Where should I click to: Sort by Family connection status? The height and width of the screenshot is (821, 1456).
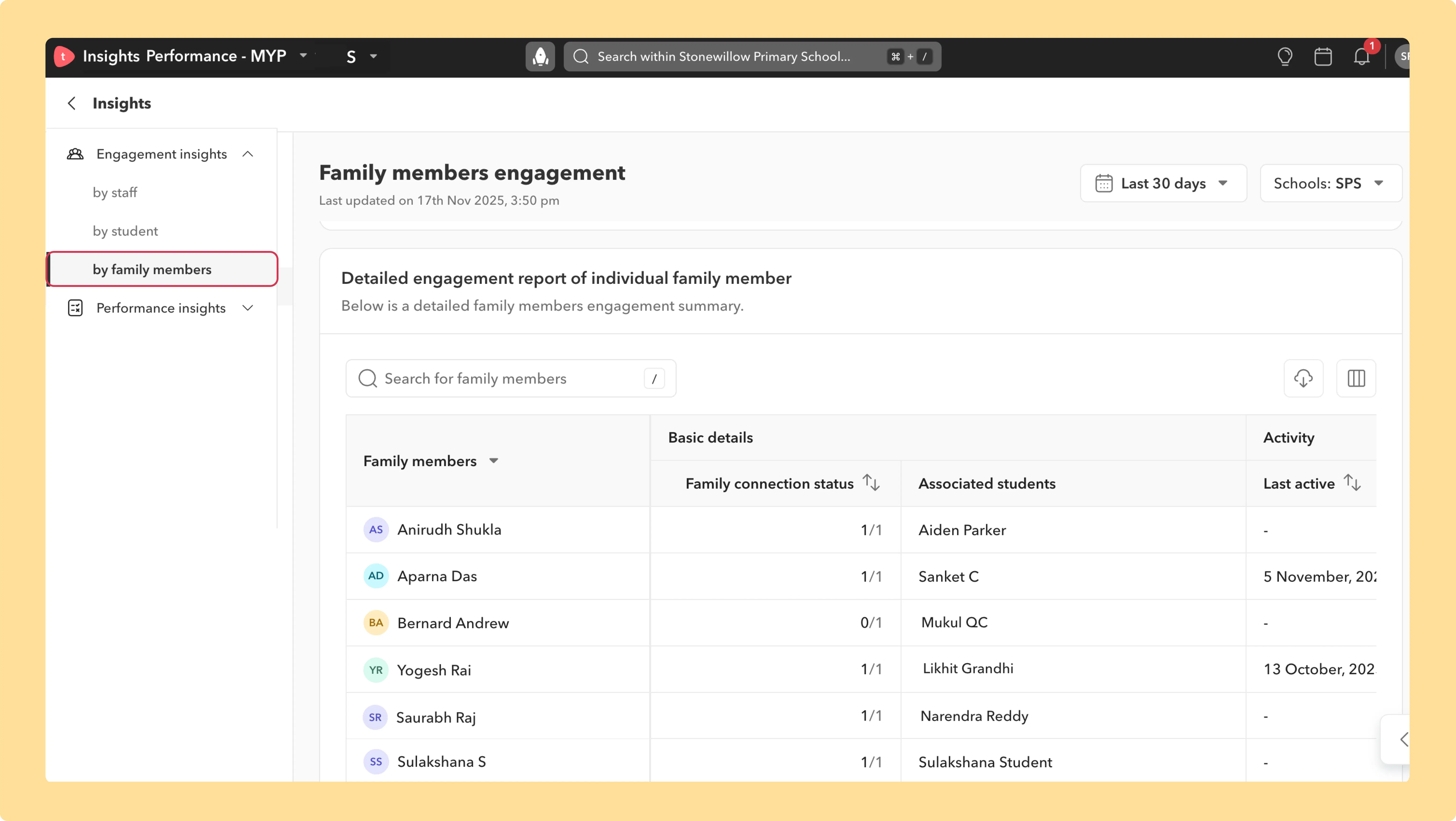(x=872, y=483)
